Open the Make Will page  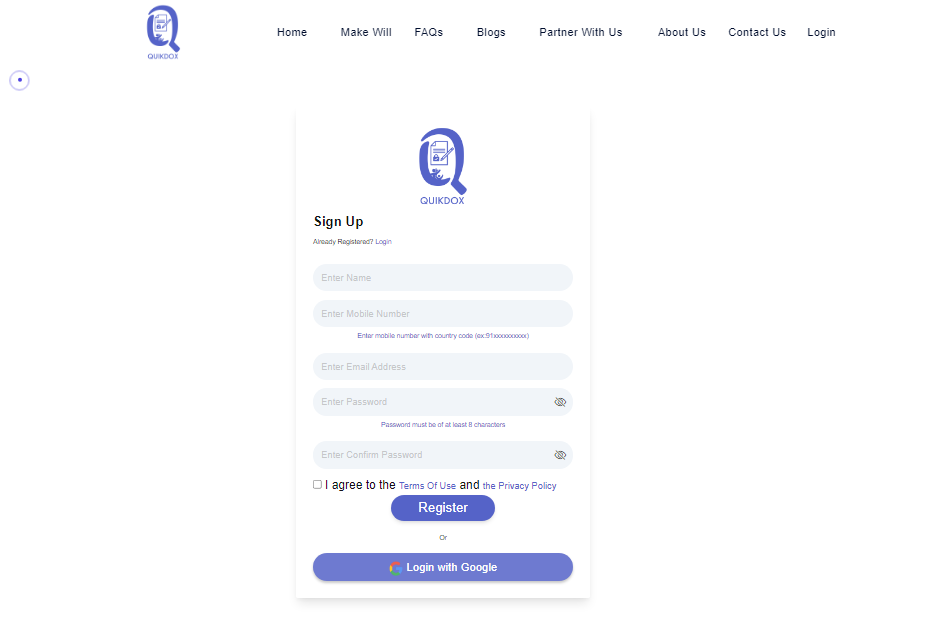366,32
